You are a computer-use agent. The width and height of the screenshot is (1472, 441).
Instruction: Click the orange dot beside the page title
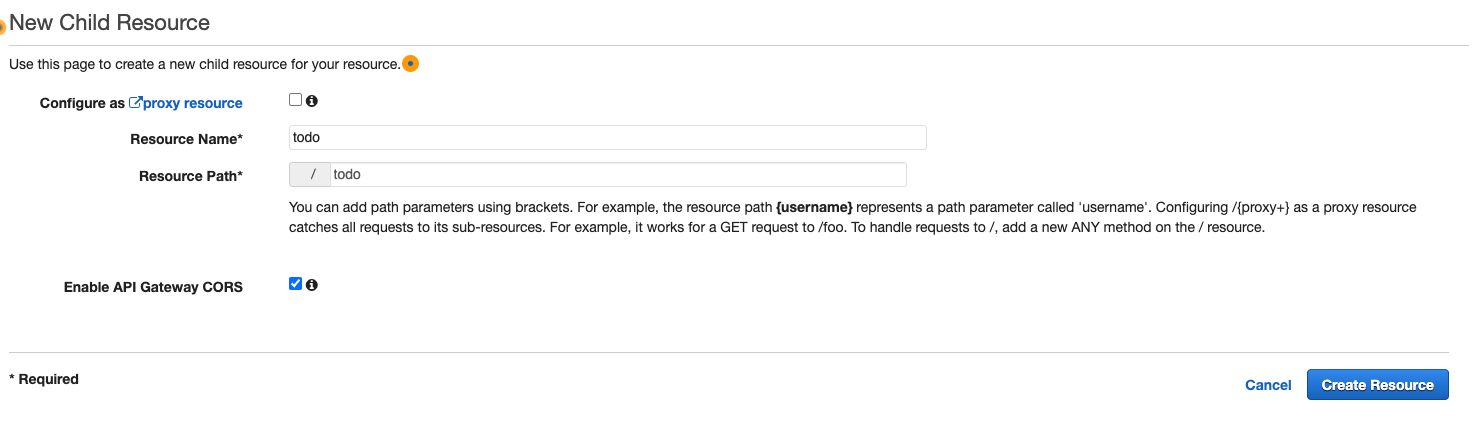[x=2, y=27]
